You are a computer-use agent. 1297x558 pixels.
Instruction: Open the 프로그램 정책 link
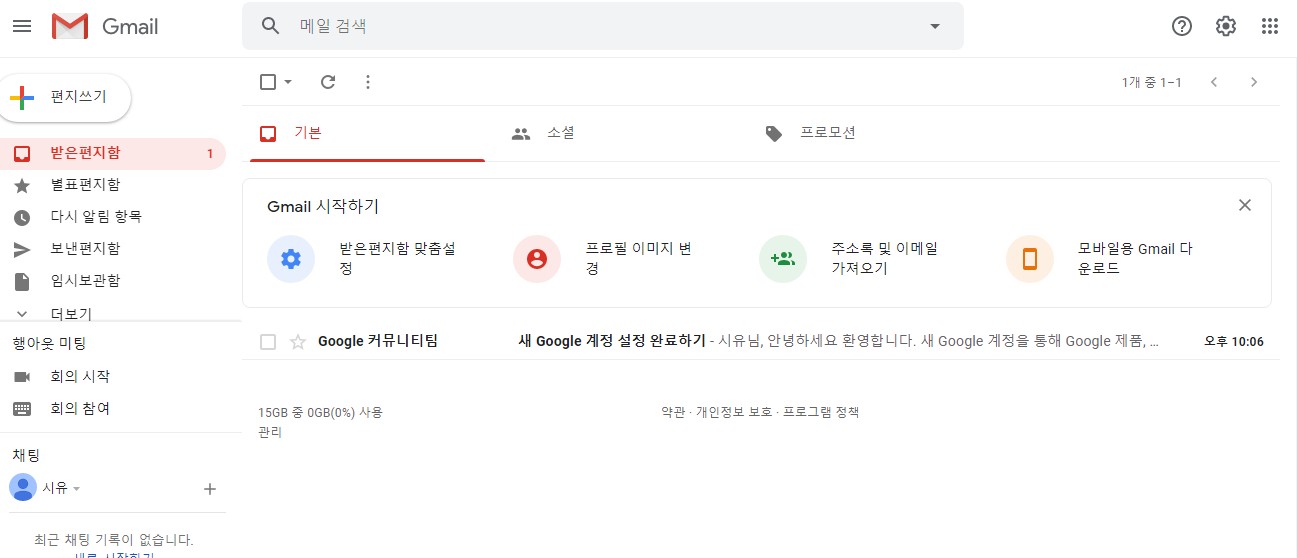pos(821,412)
